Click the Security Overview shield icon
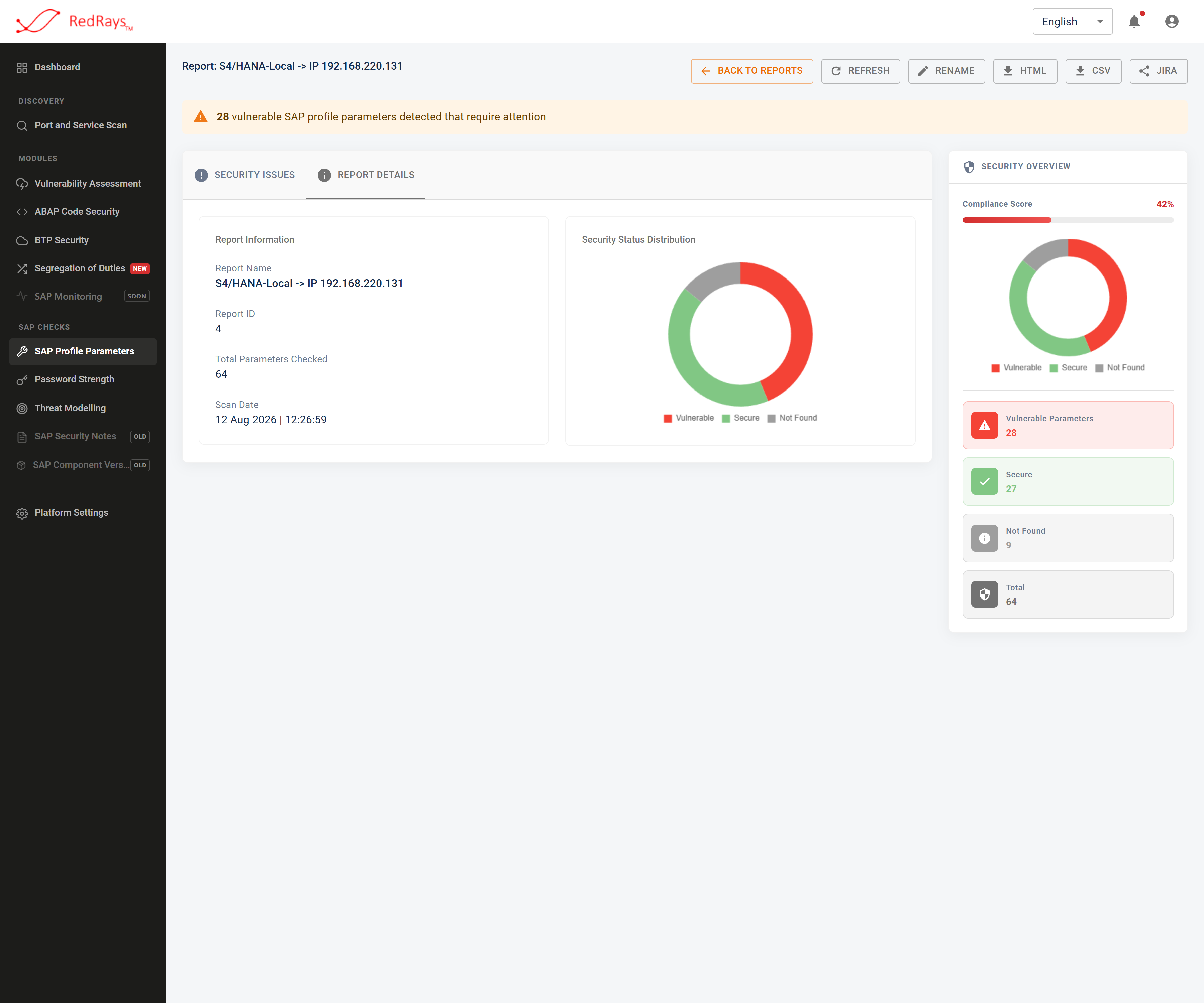The width and height of the screenshot is (1204, 1003). (969, 167)
